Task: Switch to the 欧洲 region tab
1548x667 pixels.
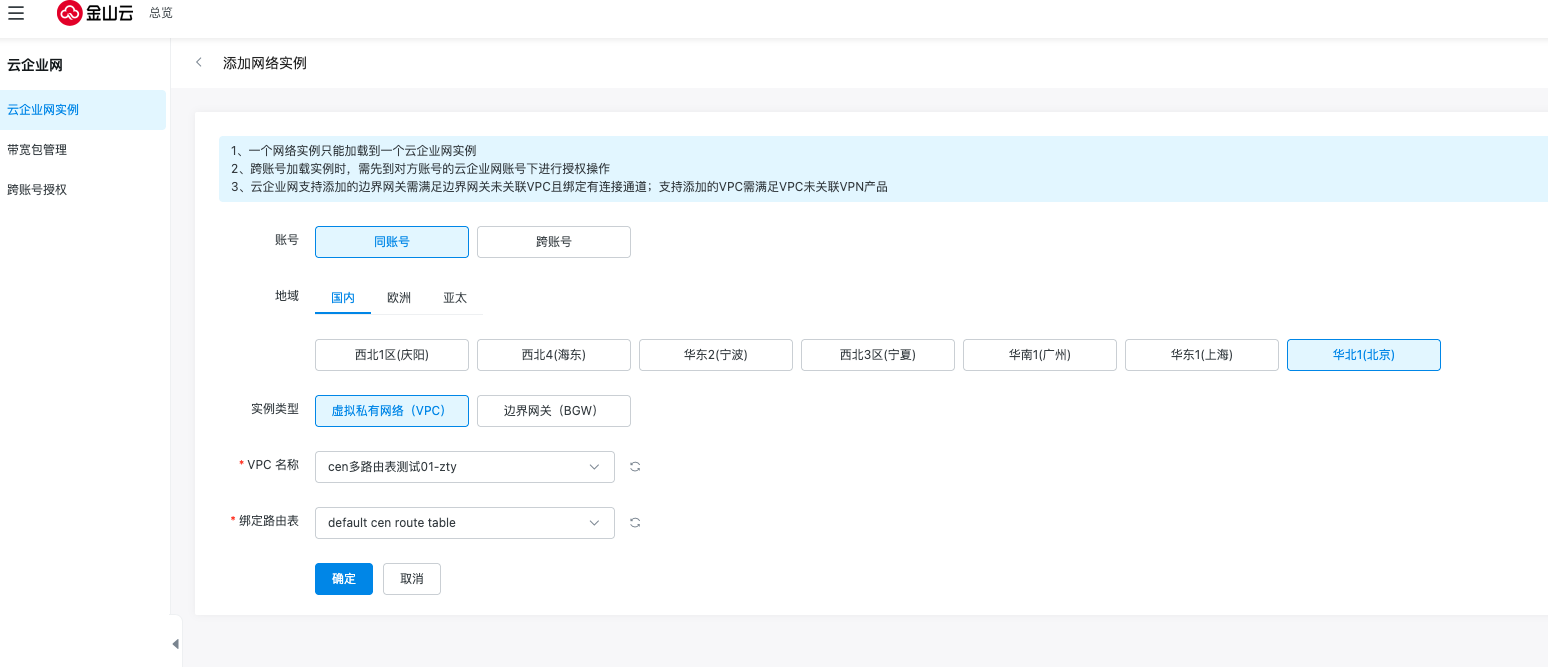Action: pos(399,298)
